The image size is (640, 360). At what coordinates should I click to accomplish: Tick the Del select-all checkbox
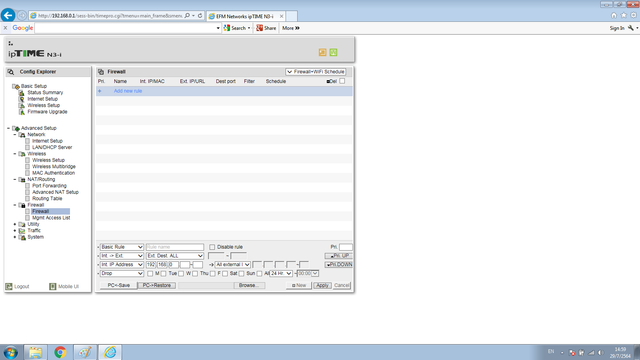click(x=342, y=81)
